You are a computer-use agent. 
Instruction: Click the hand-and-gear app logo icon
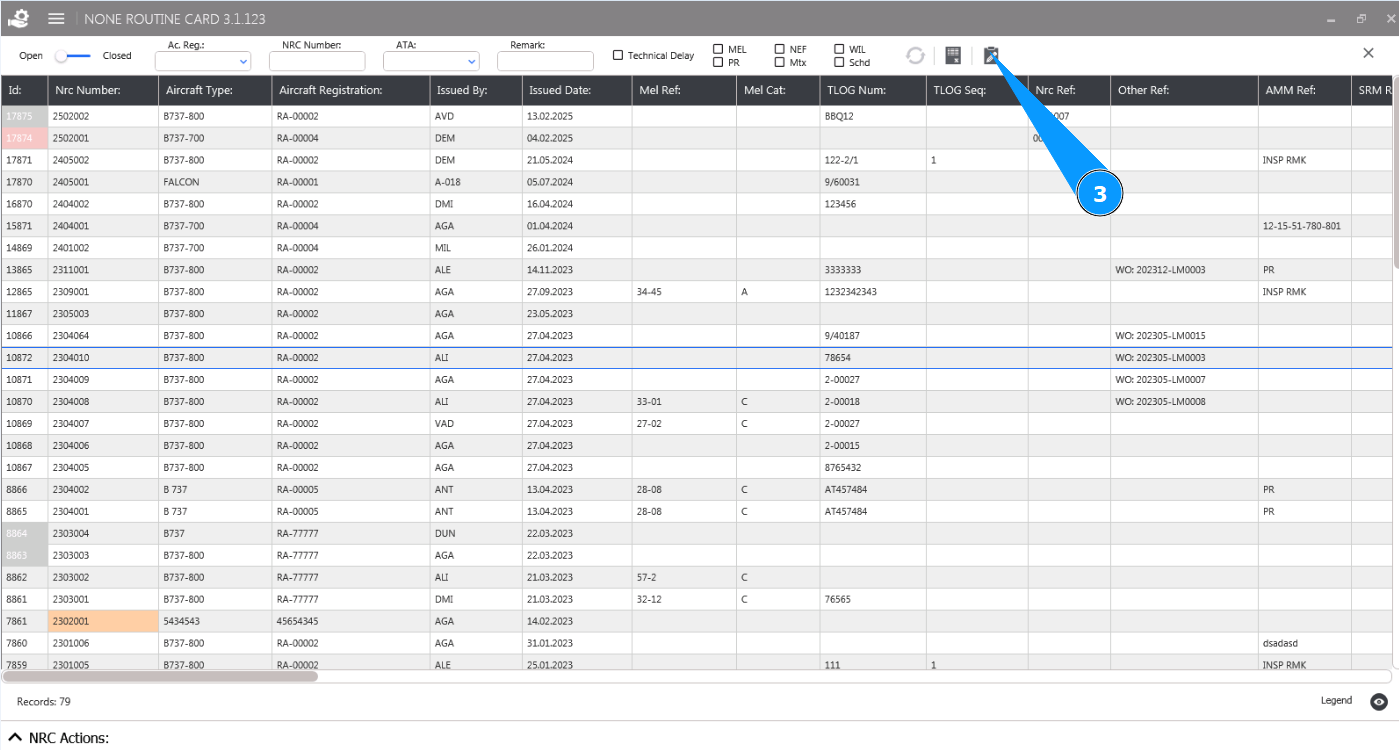[18, 19]
